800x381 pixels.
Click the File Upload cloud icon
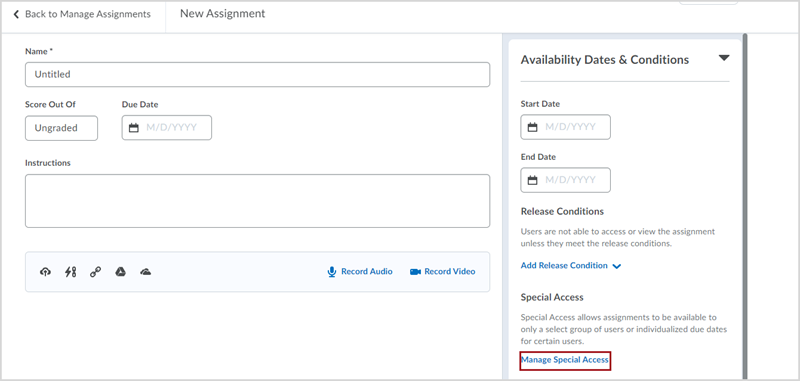(x=45, y=272)
